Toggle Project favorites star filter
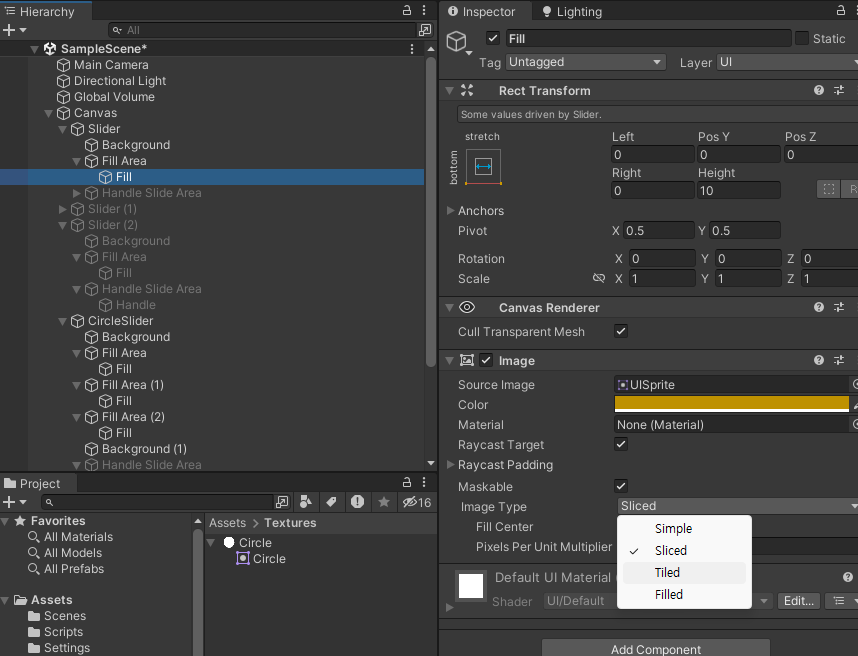 (384, 502)
